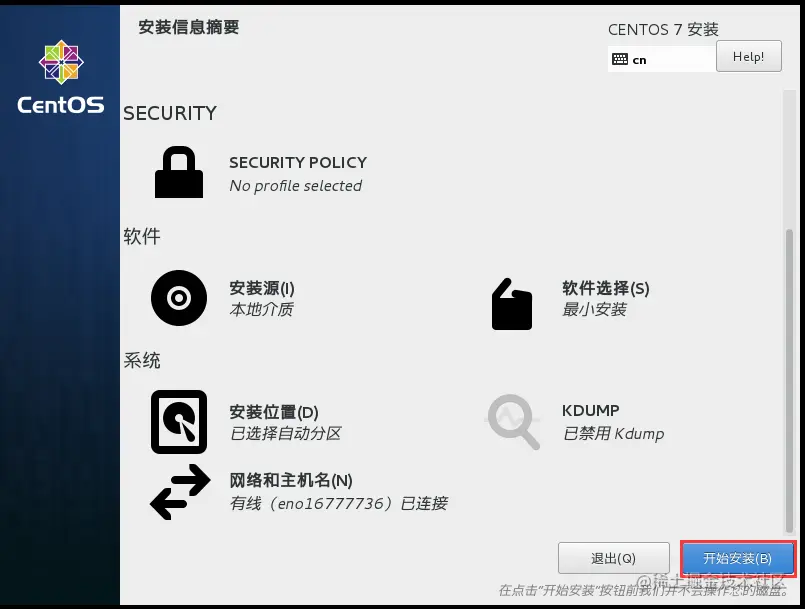
Task: Open the network and hostname arrows icon
Action: point(180,492)
